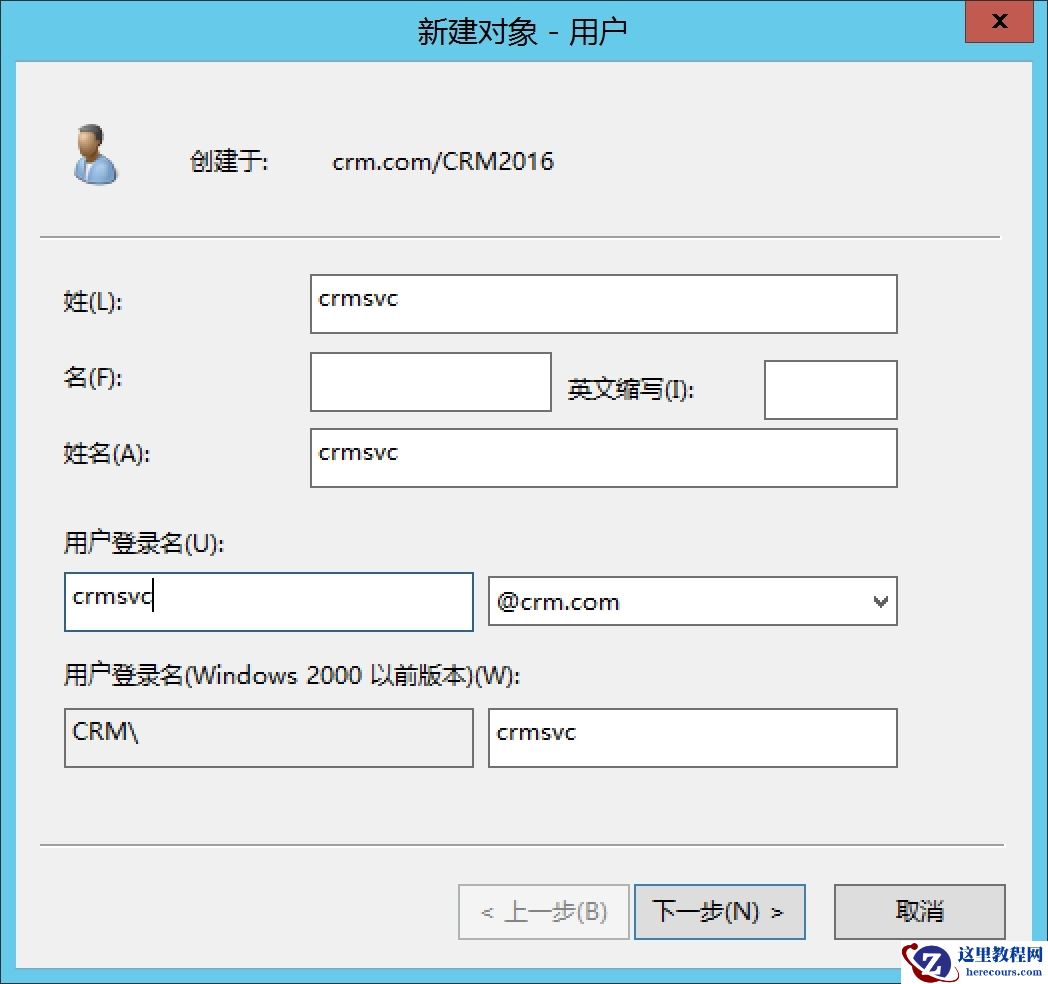This screenshot has width=1048, height=984.
Task: Select the 英文缩写(I) initials field
Action: pyautogui.click(x=830, y=390)
